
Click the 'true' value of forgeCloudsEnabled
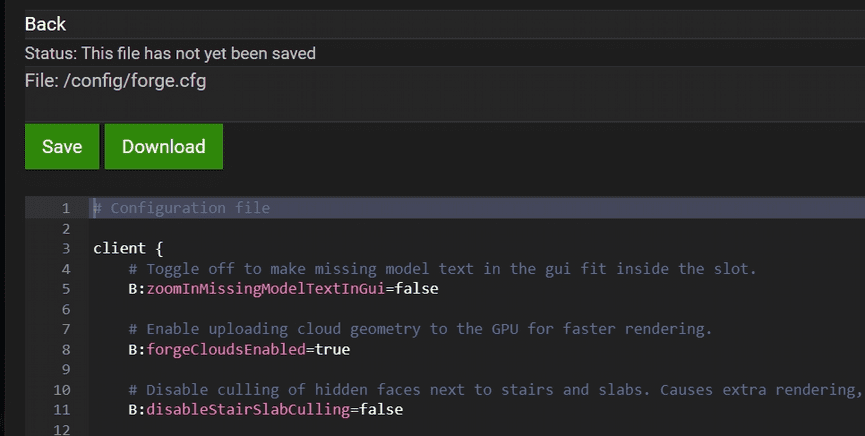(x=332, y=349)
